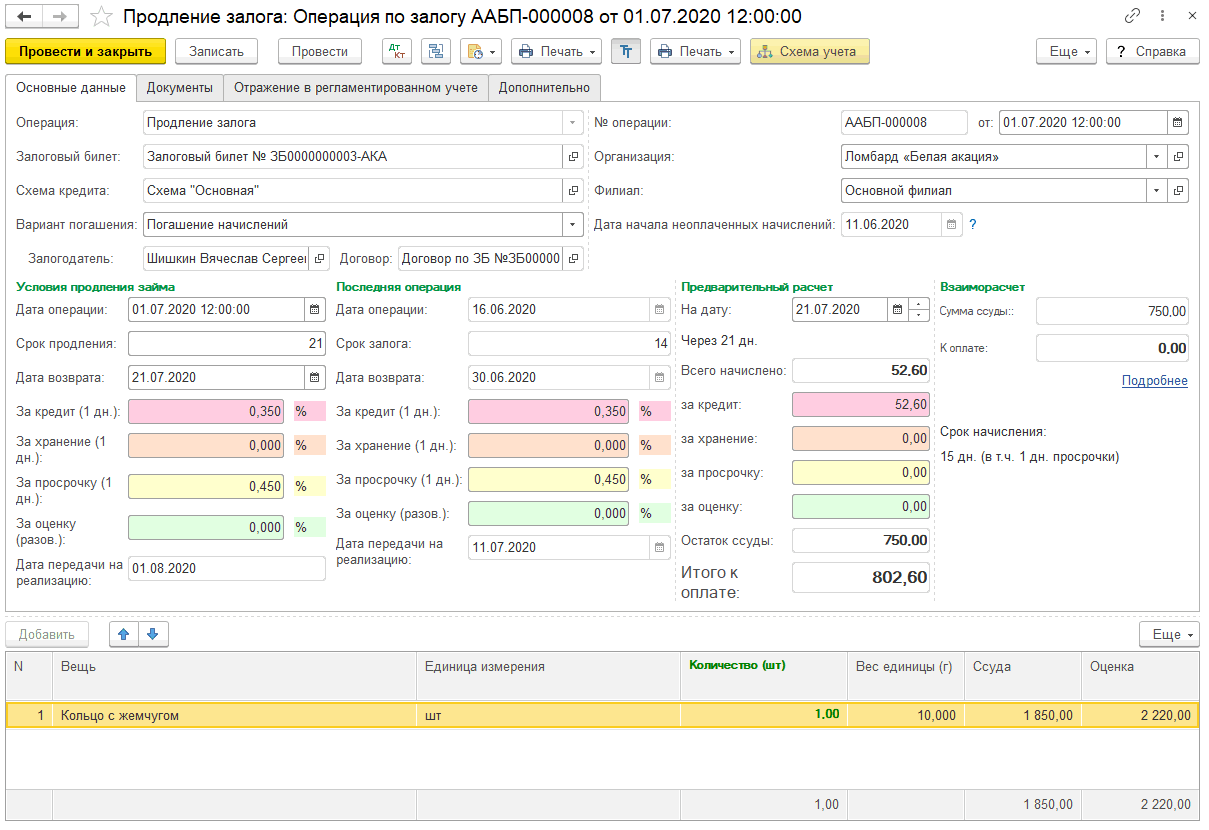Expand Вариант погашения dropdown
The image size is (1209, 830).
pyautogui.click(x=573, y=225)
